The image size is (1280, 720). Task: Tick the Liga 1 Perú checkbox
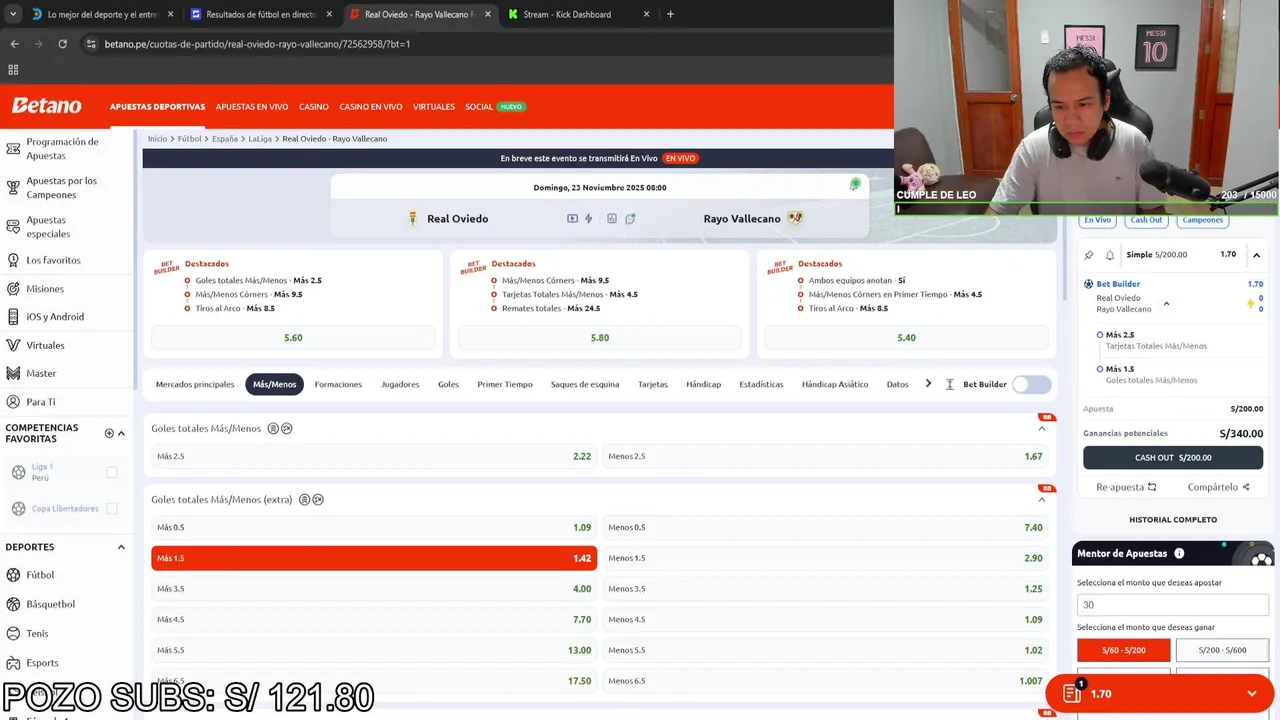click(x=112, y=472)
